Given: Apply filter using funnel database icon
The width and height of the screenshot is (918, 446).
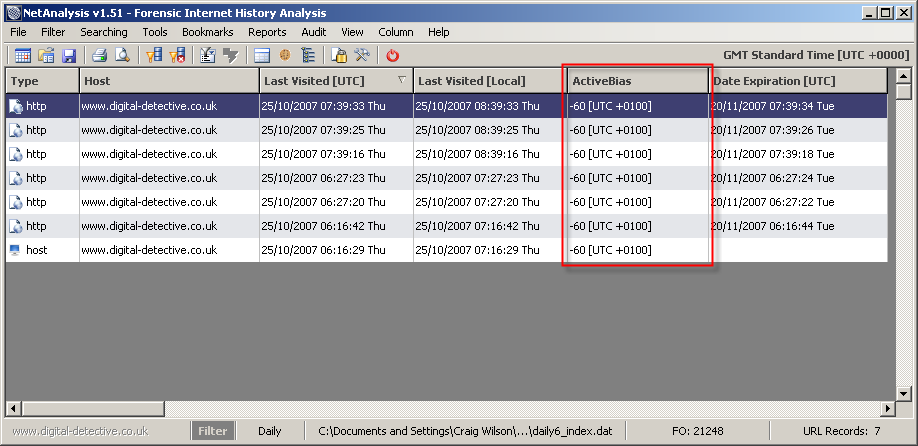Looking at the screenshot, I should pos(154,56).
